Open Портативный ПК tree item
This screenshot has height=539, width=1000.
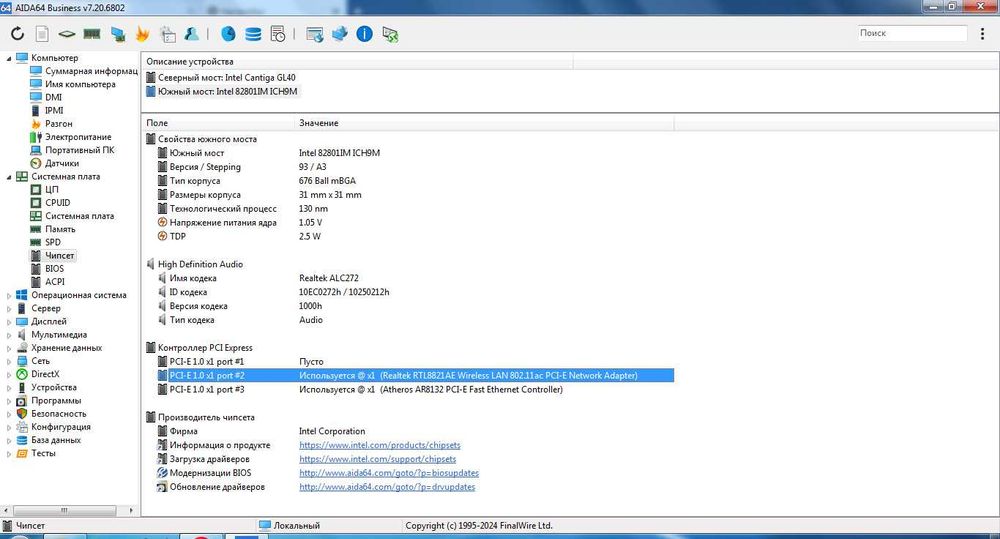click(72, 150)
